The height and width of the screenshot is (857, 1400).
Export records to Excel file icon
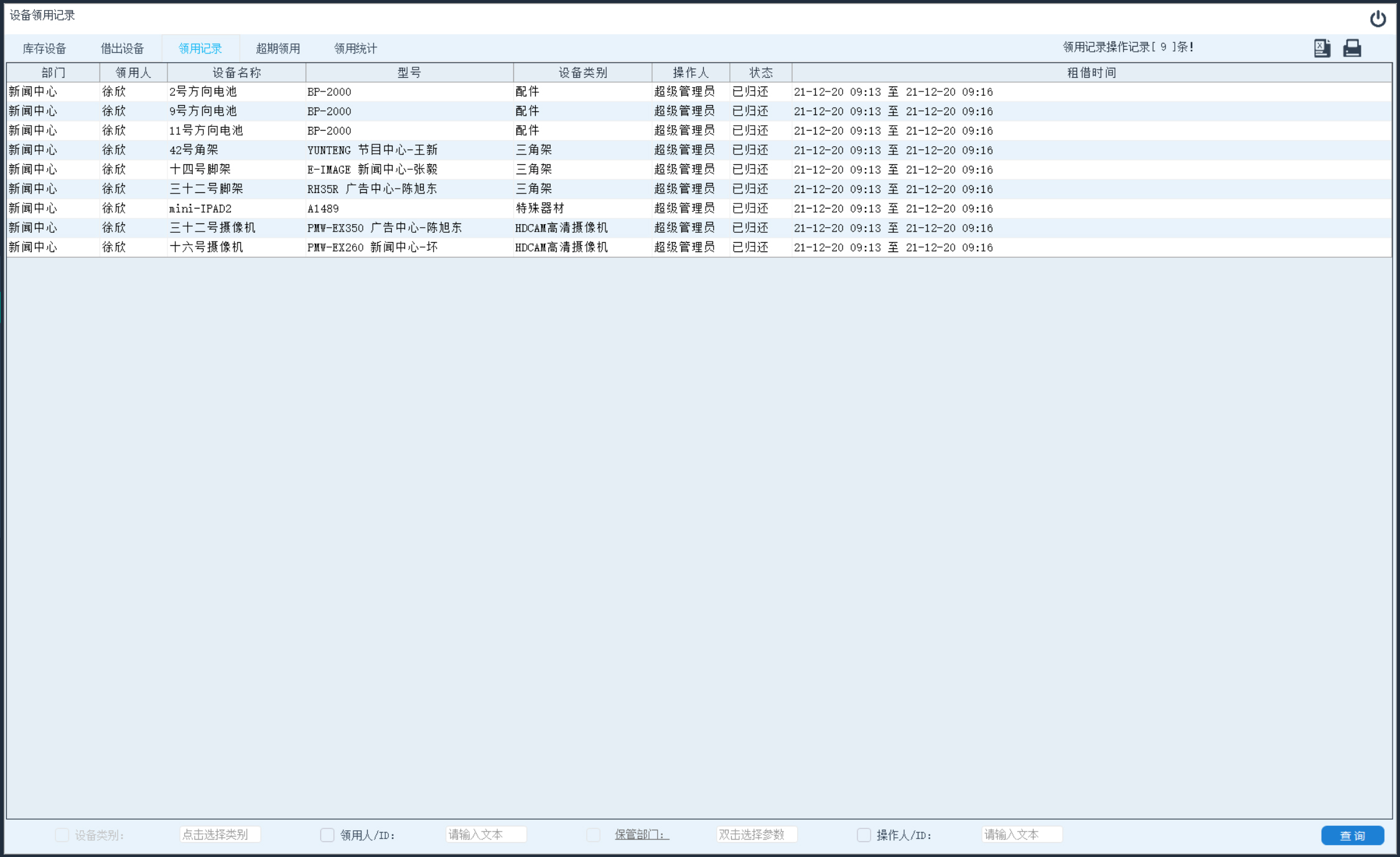(x=1322, y=48)
